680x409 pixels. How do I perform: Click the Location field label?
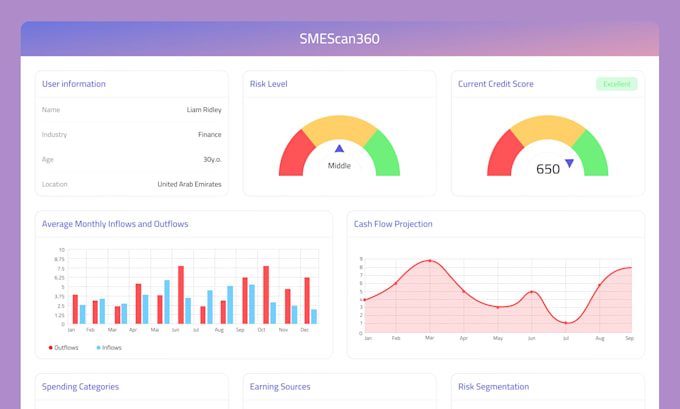pyautogui.click(x=55, y=184)
